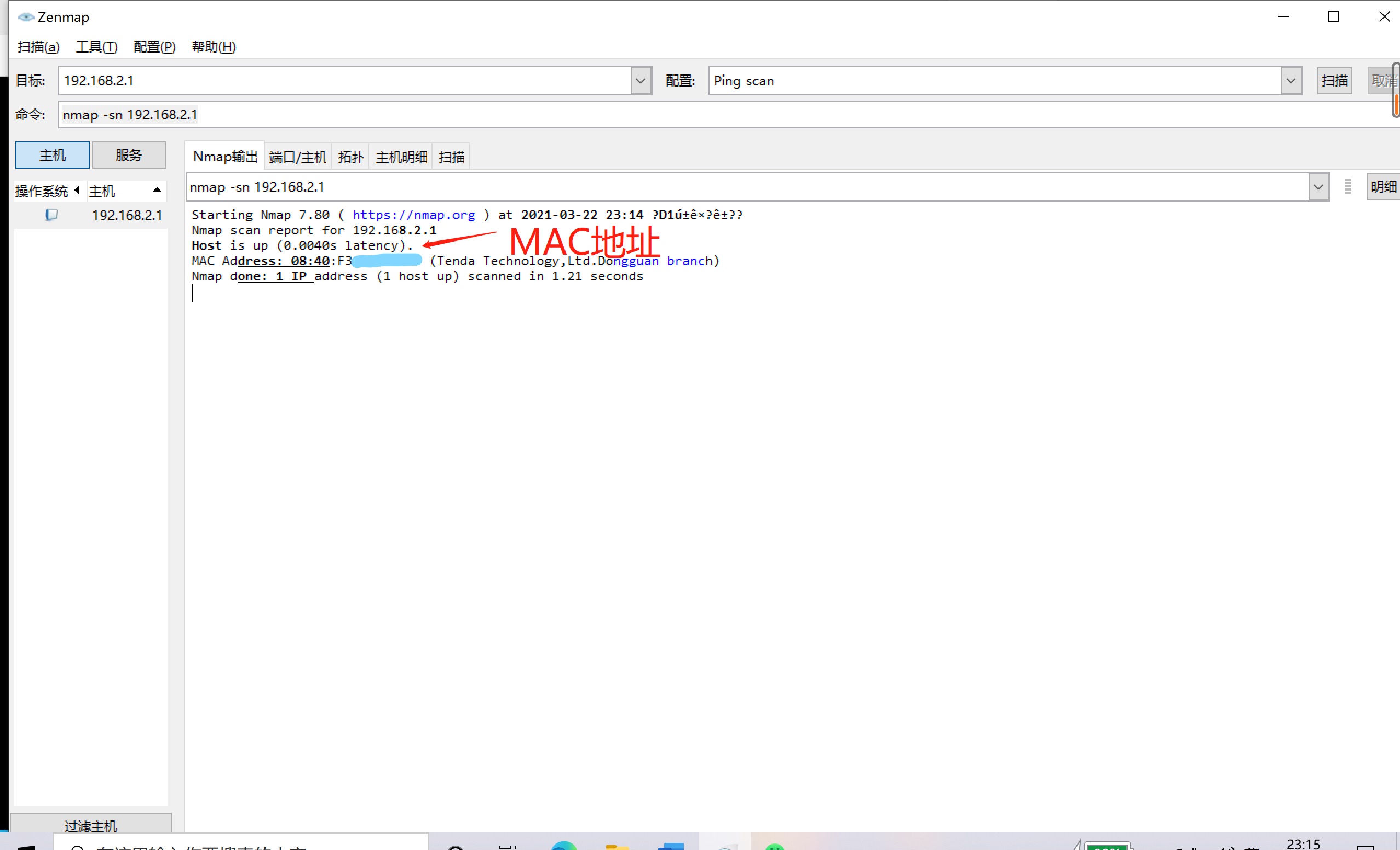Sort hosts by 操作系统 column
1400x850 pixels.
coord(47,191)
